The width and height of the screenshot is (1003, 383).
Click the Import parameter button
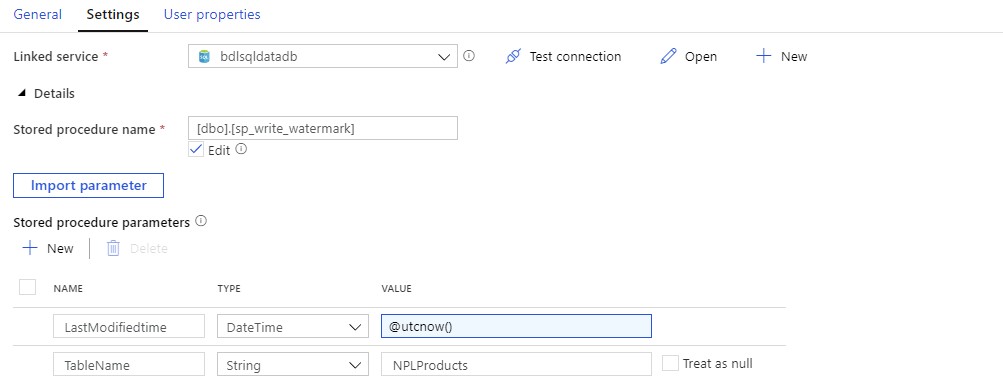tap(88, 185)
